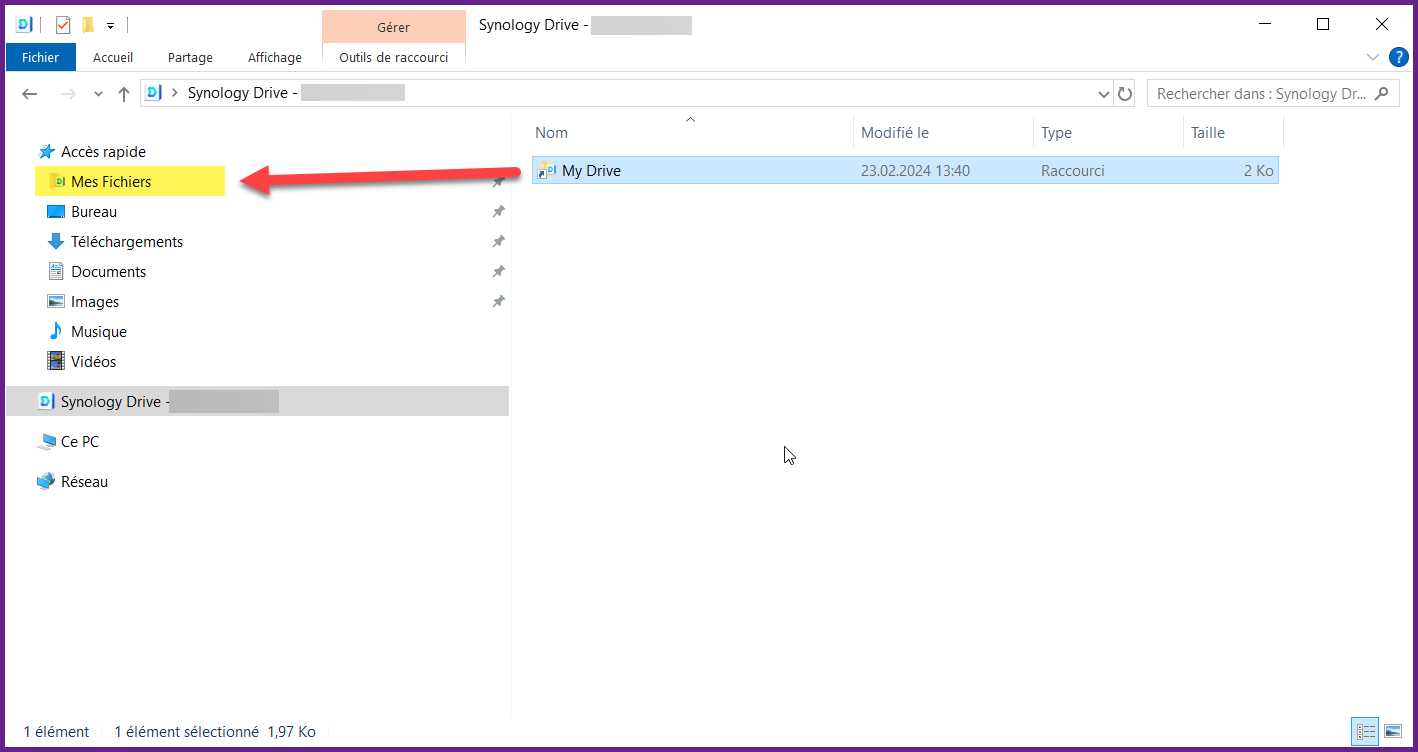The width and height of the screenshot is (1418, 752).
Task: Switch to the Affichage ribbon tab
Action: click(274, 57)
